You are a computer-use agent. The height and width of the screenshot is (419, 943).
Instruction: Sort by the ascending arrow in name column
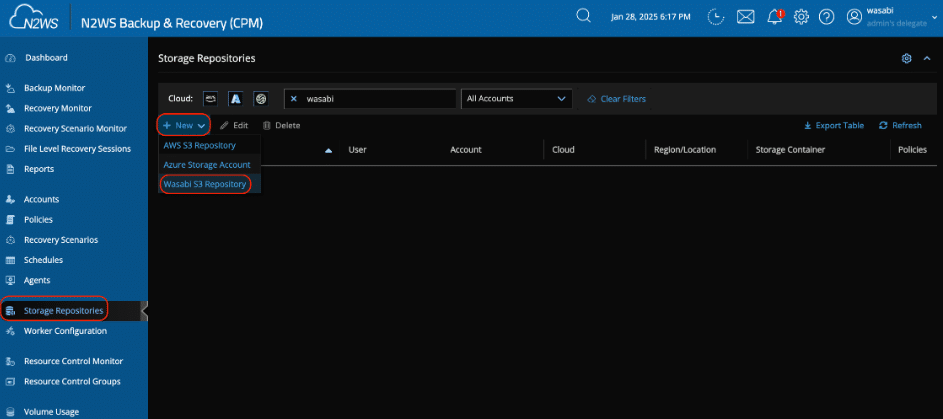[328, 150]
